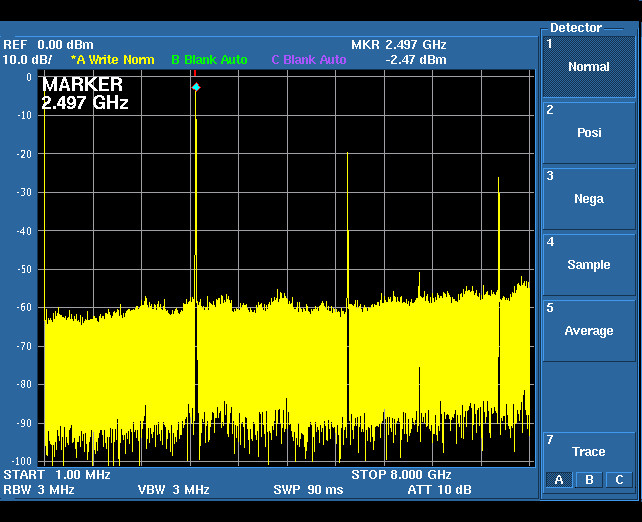This screenshot has width=642, height=522.
Task: Click the STOP 8.000 GHz label
Action: coord(401,475)
